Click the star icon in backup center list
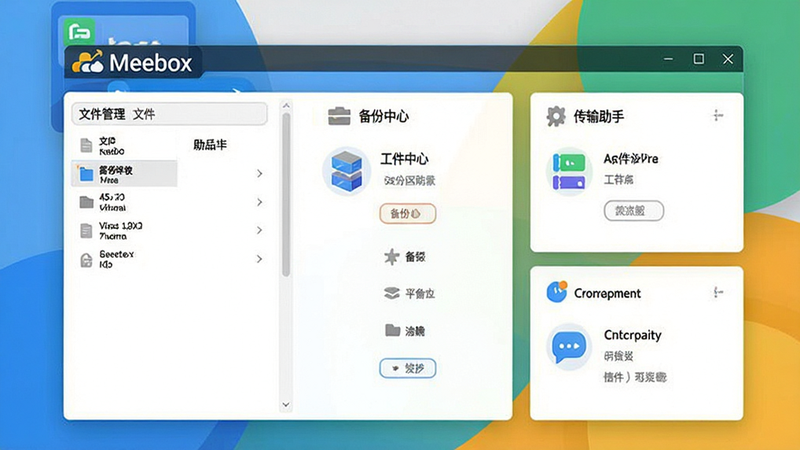800x450 pixels. pos(391,257)
